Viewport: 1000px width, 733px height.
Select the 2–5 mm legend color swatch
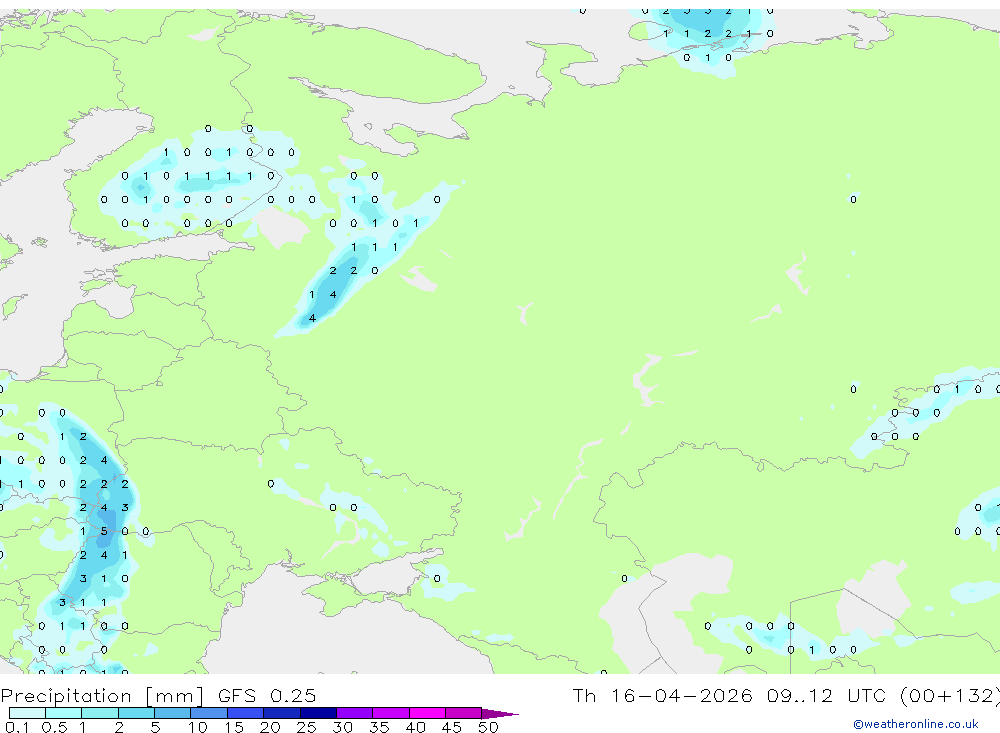tap(136, 713)
